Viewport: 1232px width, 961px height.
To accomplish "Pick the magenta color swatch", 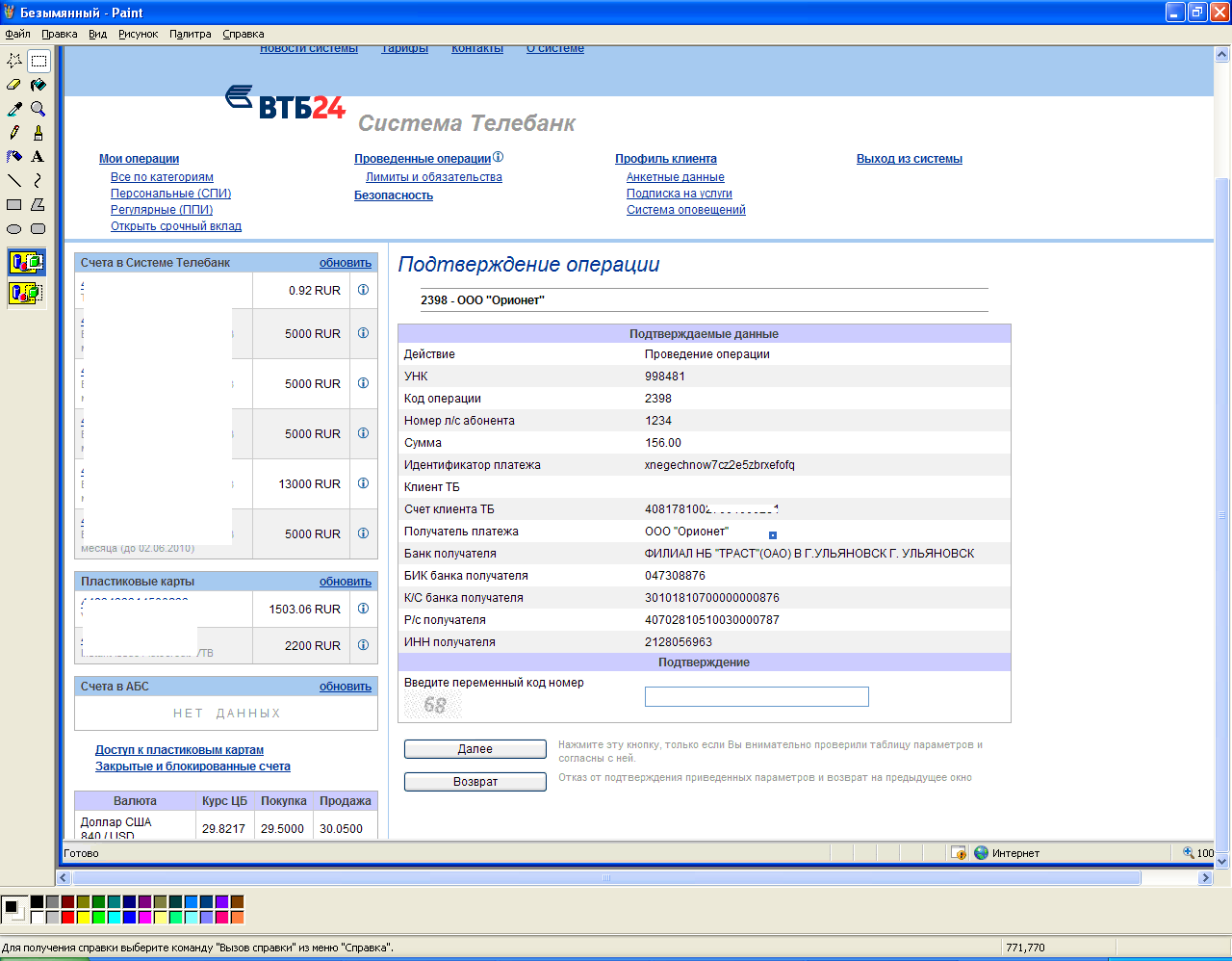I will pyautogui.click(x=144, y=918).
